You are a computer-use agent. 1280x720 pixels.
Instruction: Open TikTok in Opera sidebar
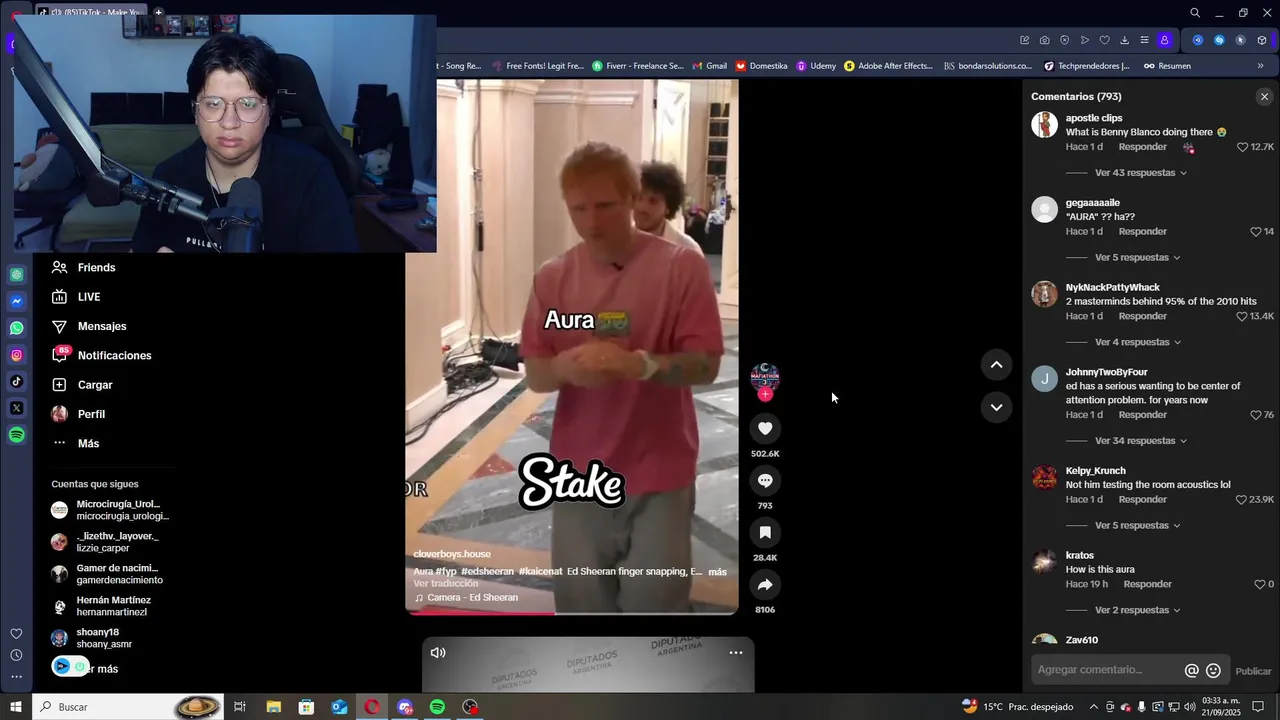[17, 381]
